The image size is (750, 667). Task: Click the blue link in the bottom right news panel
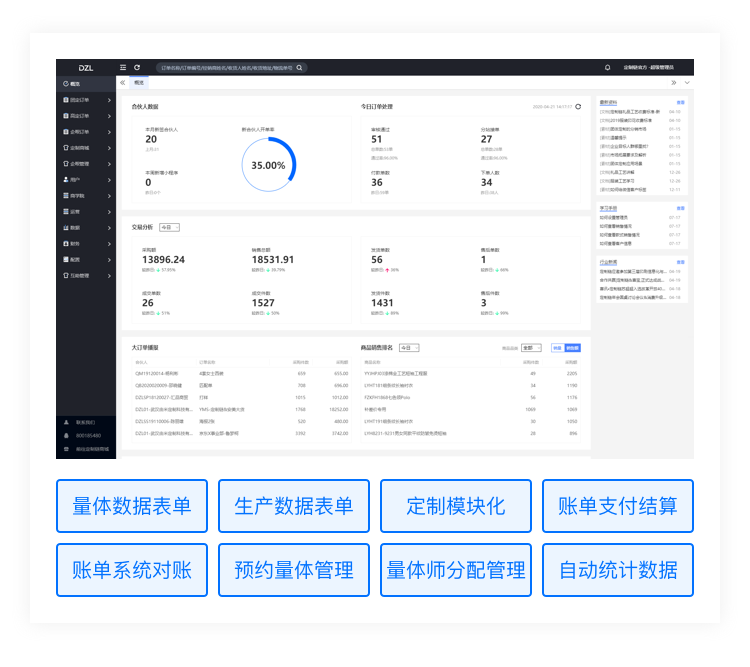681,262
